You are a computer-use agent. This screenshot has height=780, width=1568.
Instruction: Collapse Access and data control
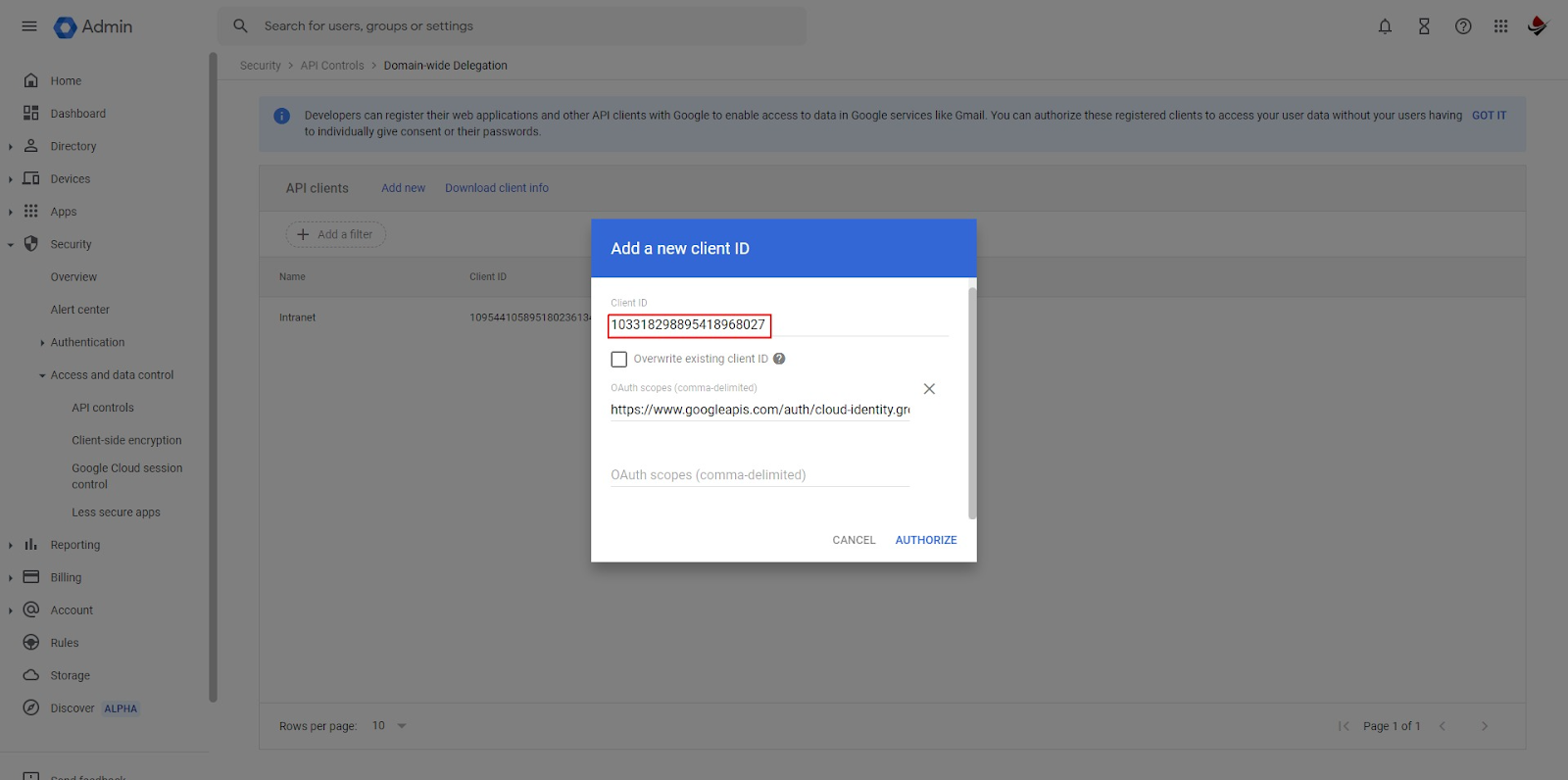pos(42,375)
